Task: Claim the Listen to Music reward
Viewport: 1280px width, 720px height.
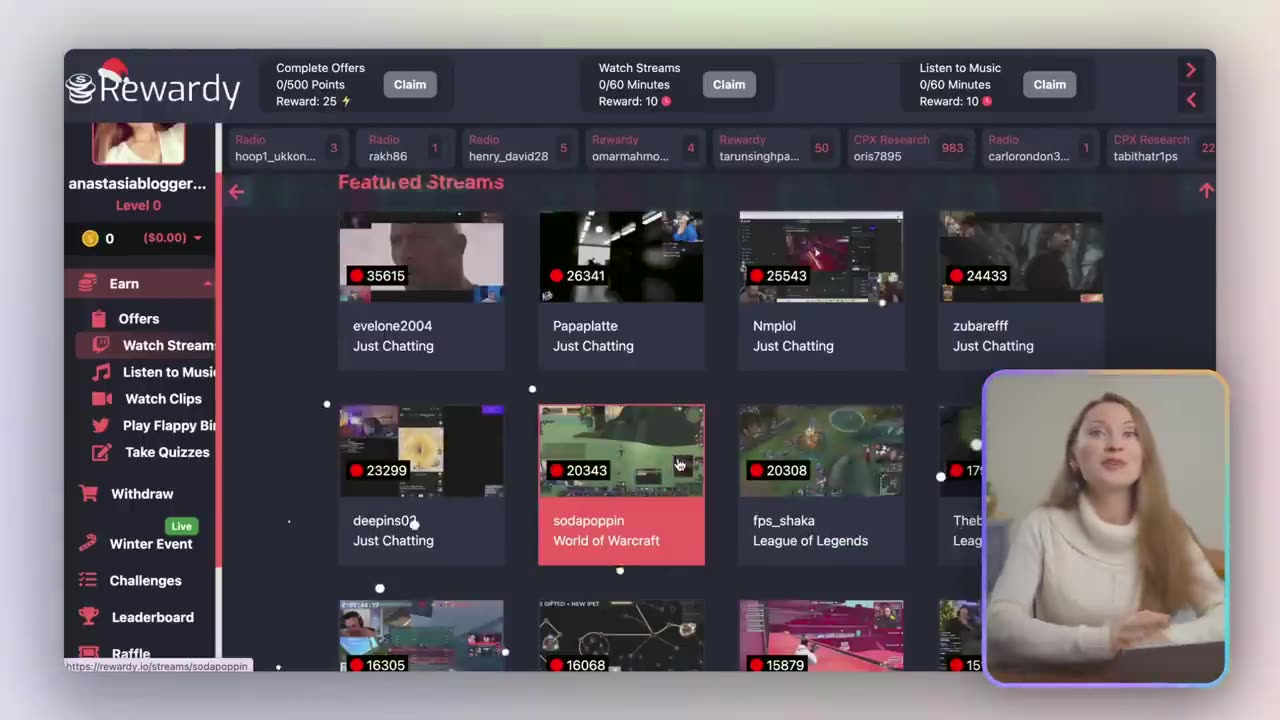Action: (x=1049, y=85)
